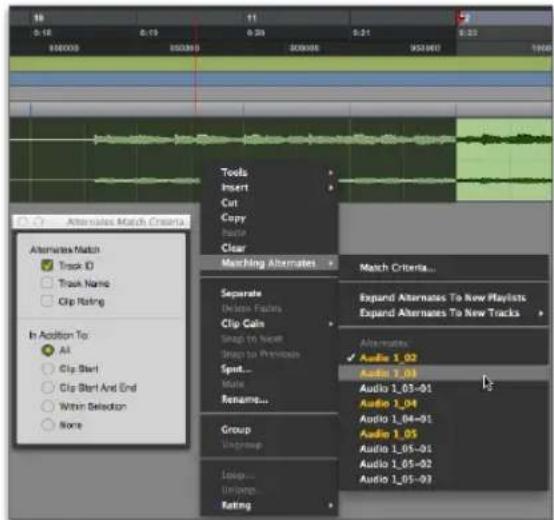Open the Matching Alternates submenu
Image resolution: width=554 pixels, height=520 pixels.
click(x=269, y=263)
